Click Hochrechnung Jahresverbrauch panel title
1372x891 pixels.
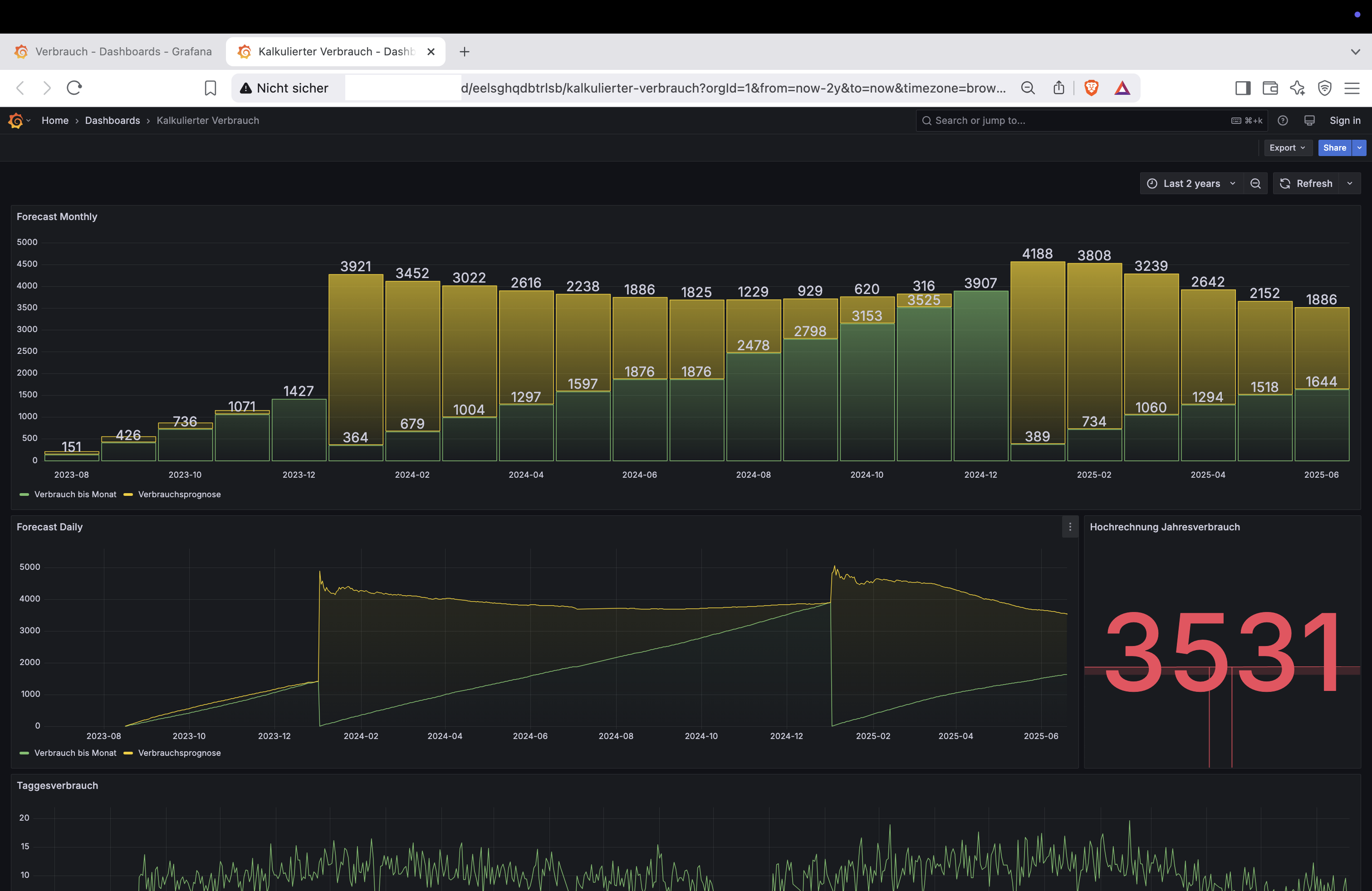1165,527
